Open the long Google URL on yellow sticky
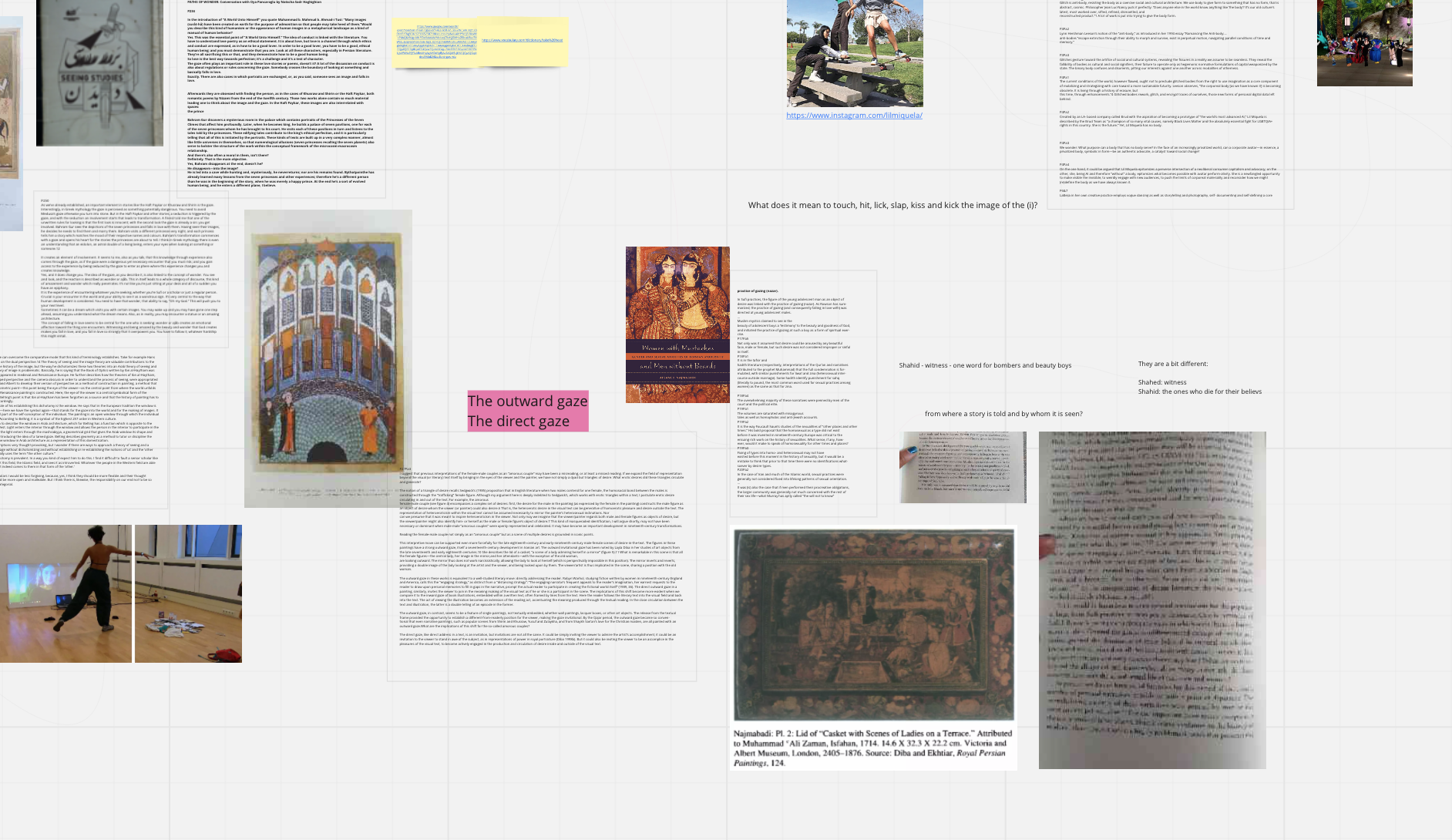The height and width of the screenshot is (840, 1452). point(436,41)
